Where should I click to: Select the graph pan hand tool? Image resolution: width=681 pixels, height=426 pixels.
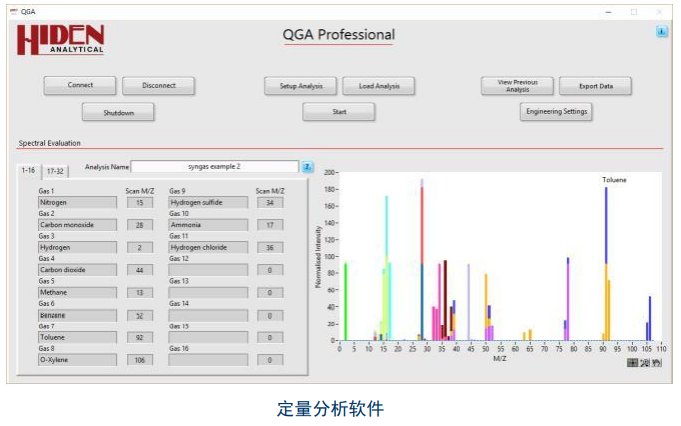(657, 362)
